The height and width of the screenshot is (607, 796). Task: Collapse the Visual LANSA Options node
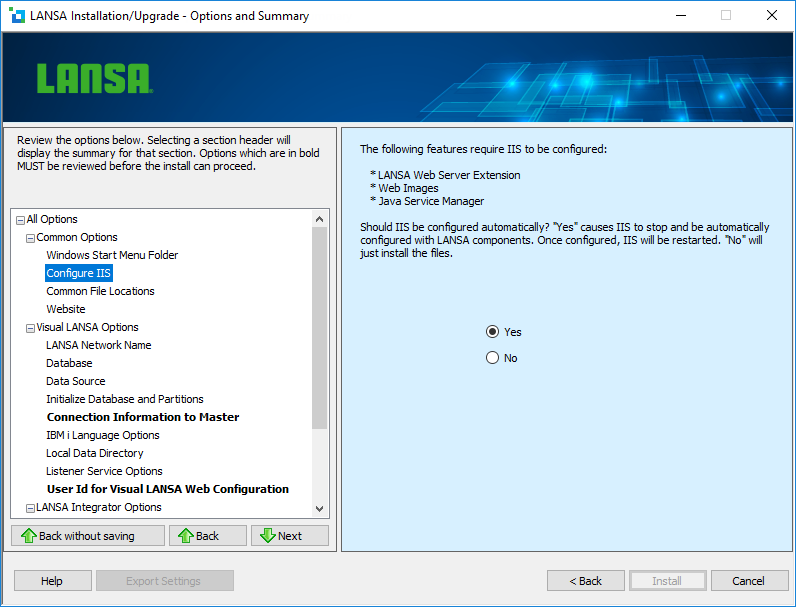(30, 328)
